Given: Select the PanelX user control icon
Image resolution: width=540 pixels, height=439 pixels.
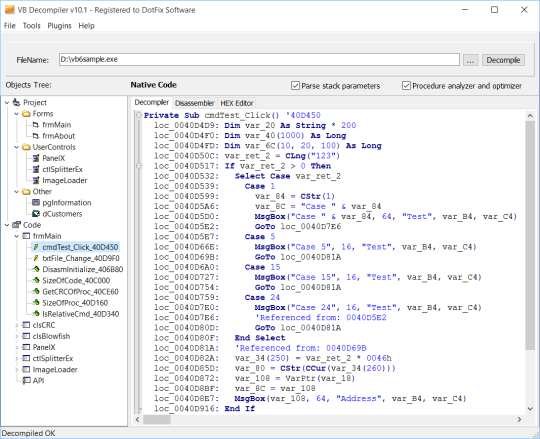Looking at the screenshot, I should pyautogui.click(x=35, y=158).
